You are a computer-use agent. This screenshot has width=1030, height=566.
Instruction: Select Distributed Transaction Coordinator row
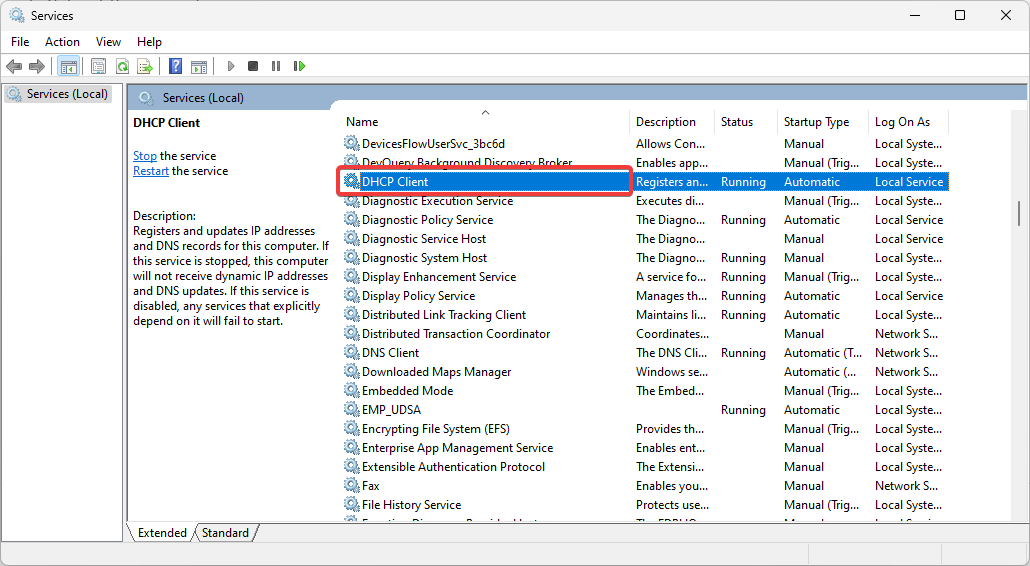pos(645,334)
